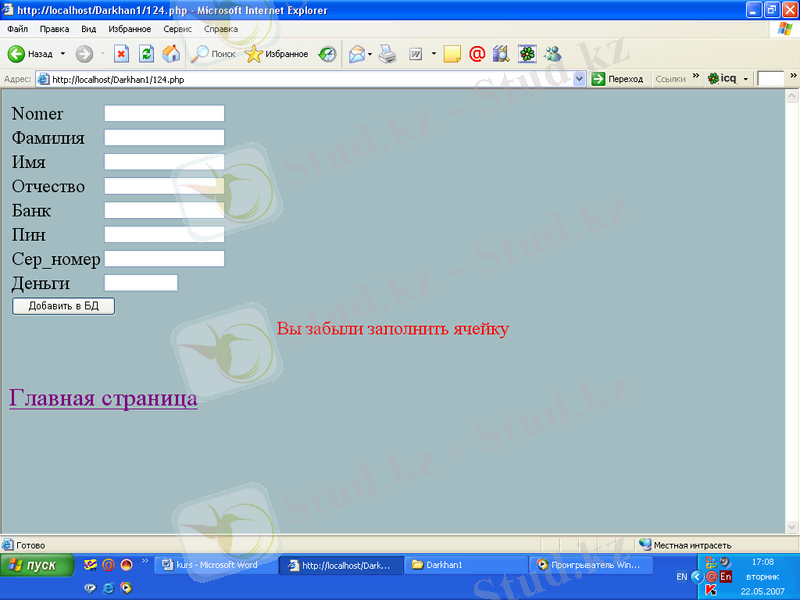The width and height of the screenshot is (800, 600).
Task: Open the Файл menu
Action: click(18, 29)
